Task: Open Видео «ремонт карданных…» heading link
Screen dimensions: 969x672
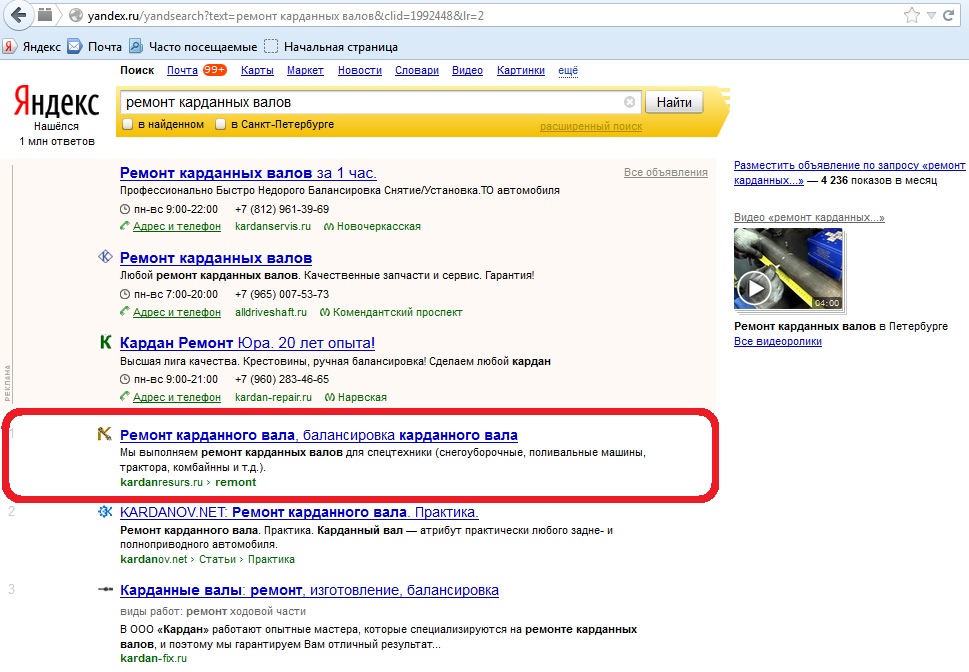Action: coord(809,218)
